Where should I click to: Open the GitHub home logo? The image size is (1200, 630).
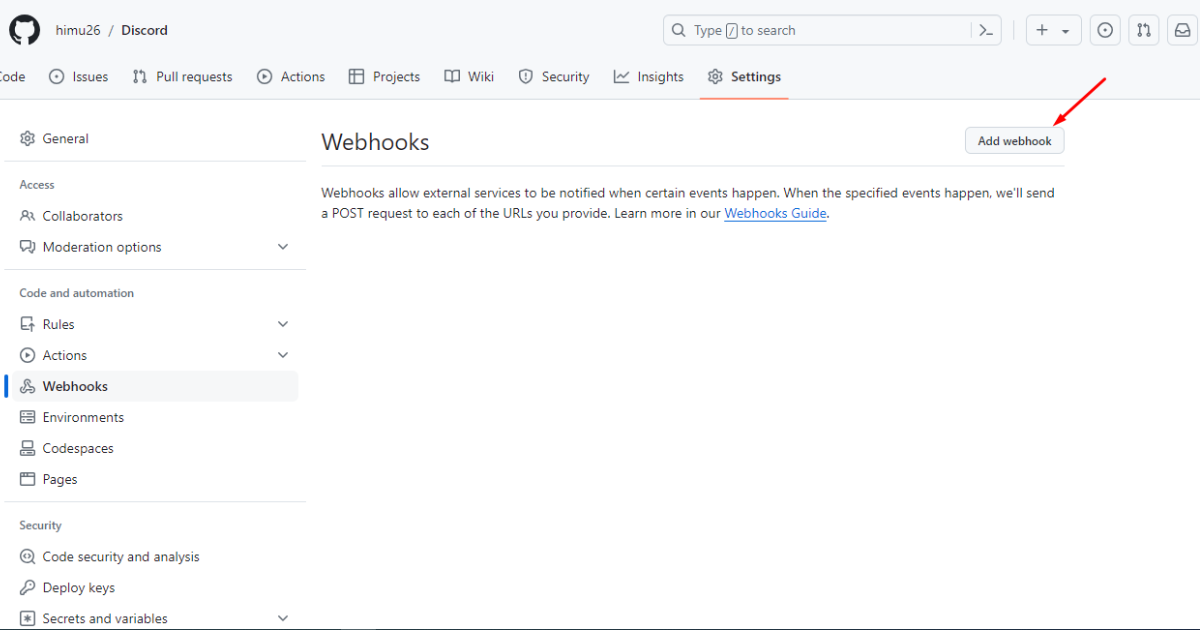(24, 30)
